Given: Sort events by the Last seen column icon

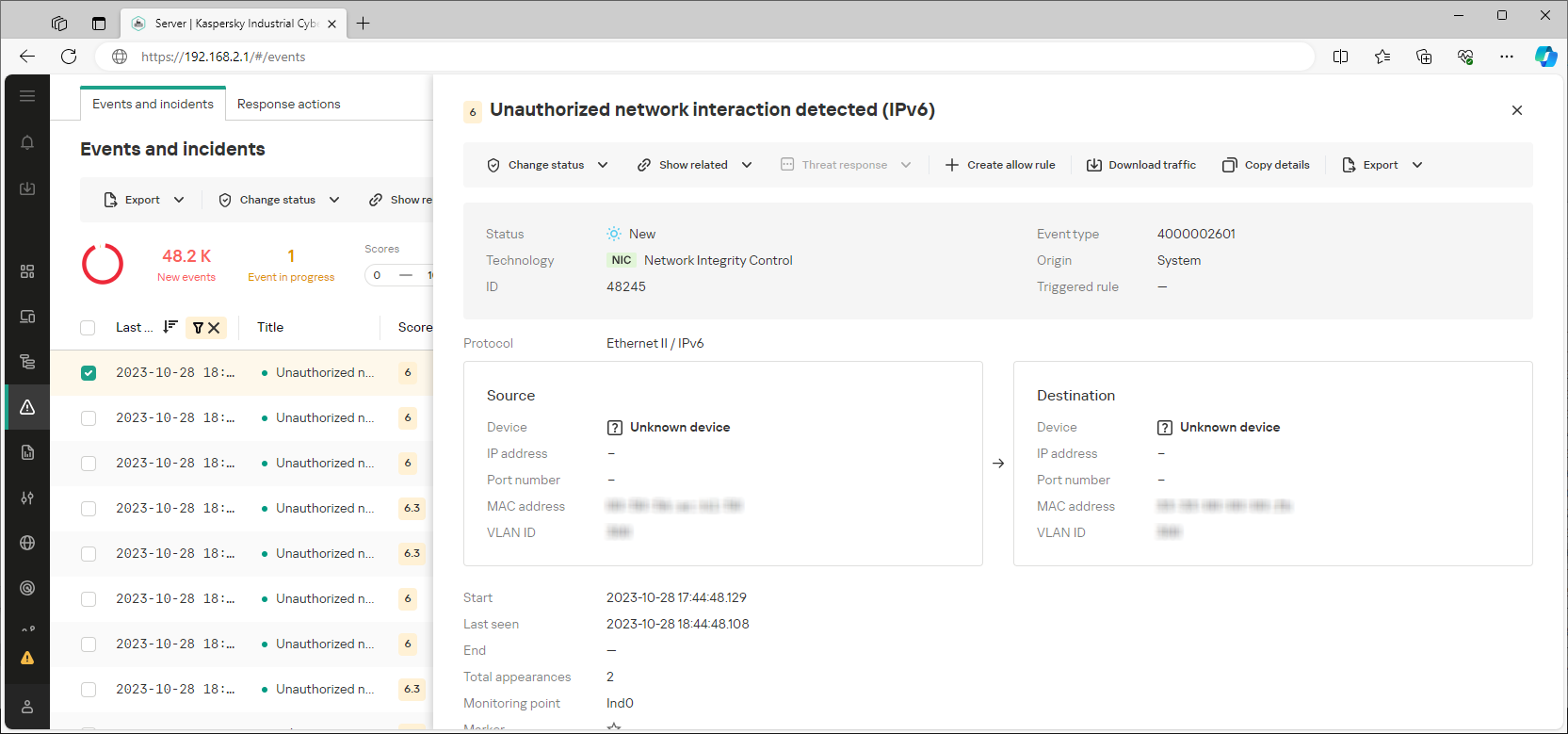Looking at the screenshot, I should click(x=170, y=327).
